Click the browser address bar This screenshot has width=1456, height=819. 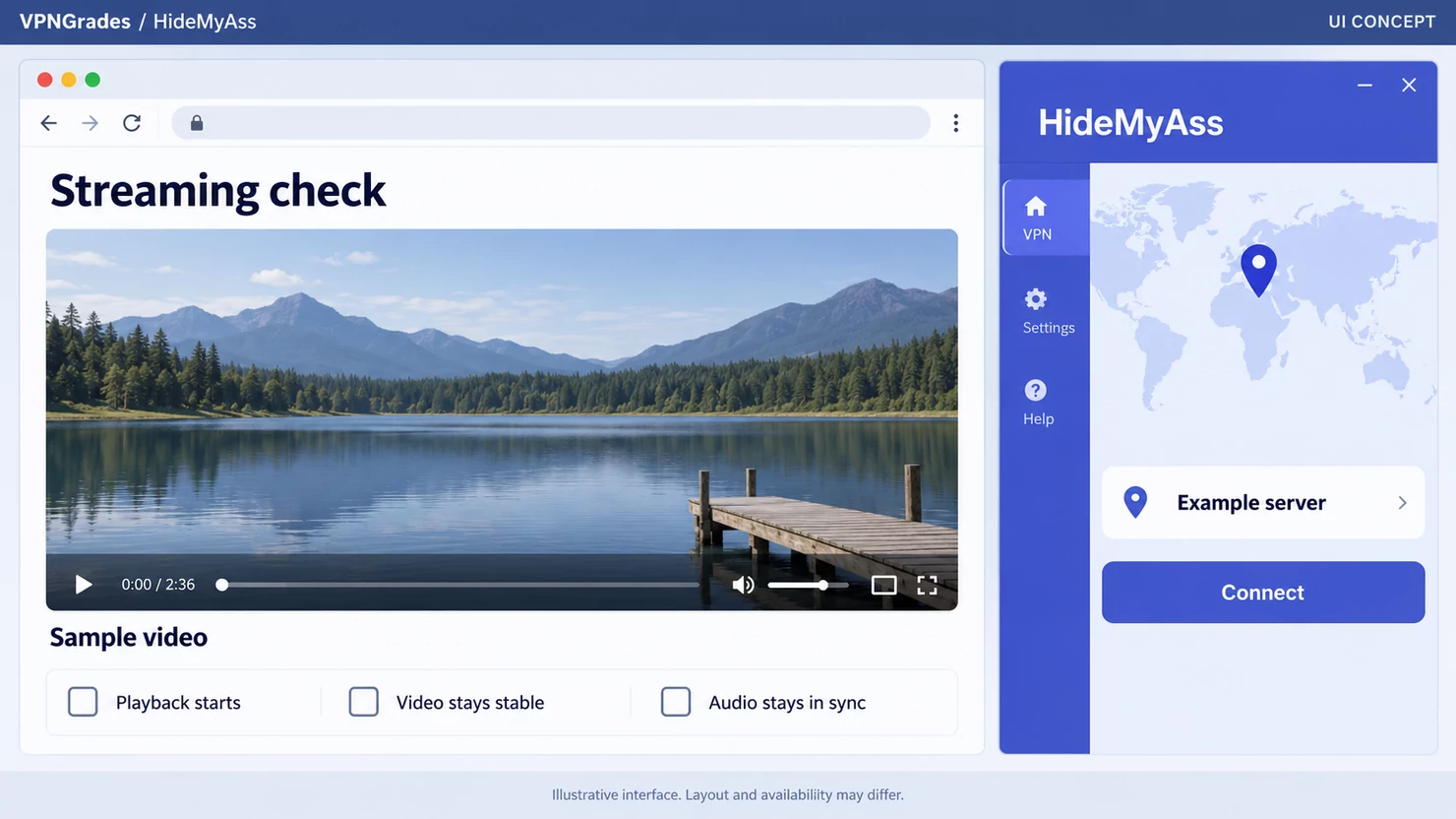pyautogui.click(x=551, y=123)
